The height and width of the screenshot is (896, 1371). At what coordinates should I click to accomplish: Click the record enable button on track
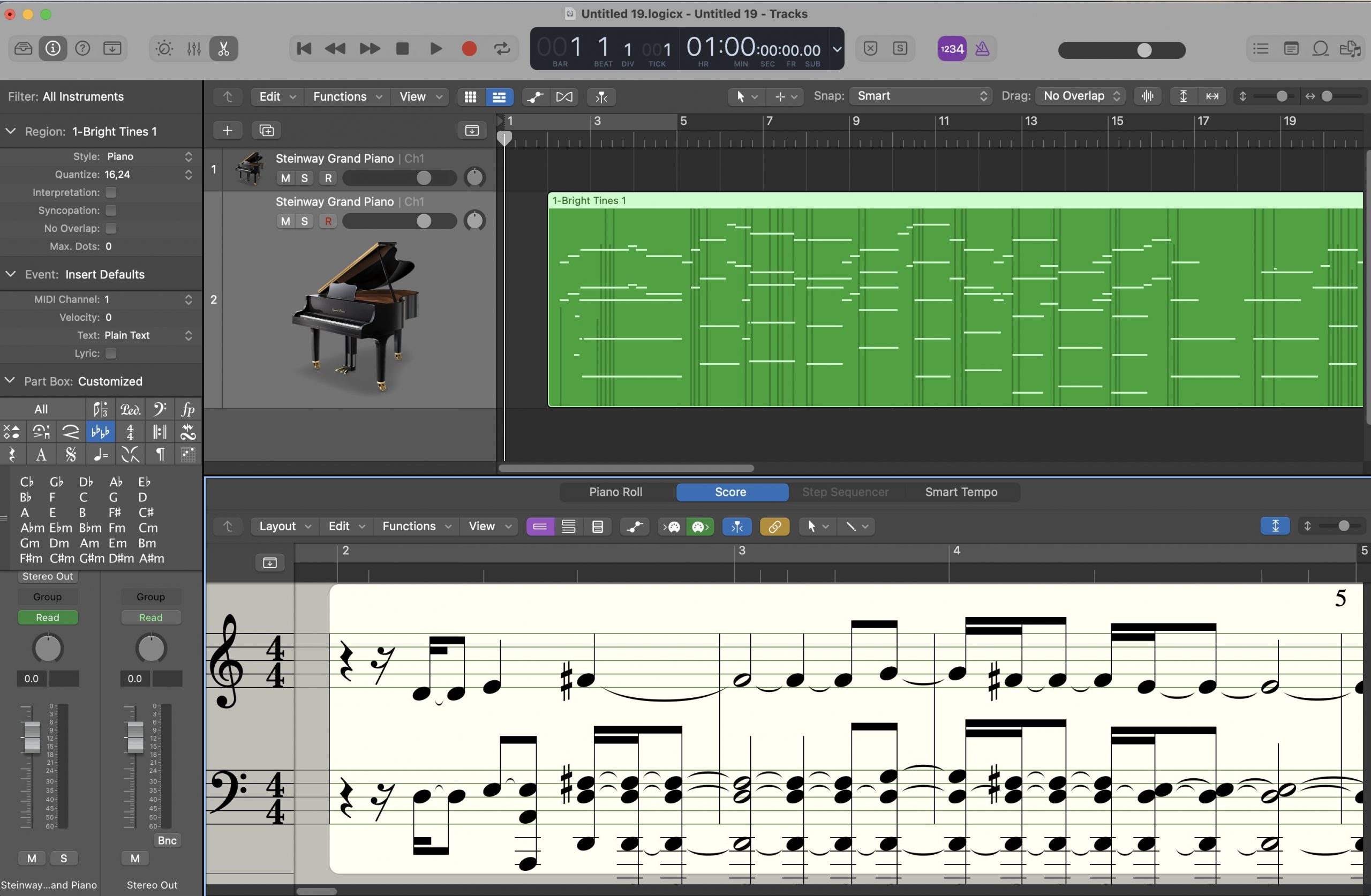point(328,178)
